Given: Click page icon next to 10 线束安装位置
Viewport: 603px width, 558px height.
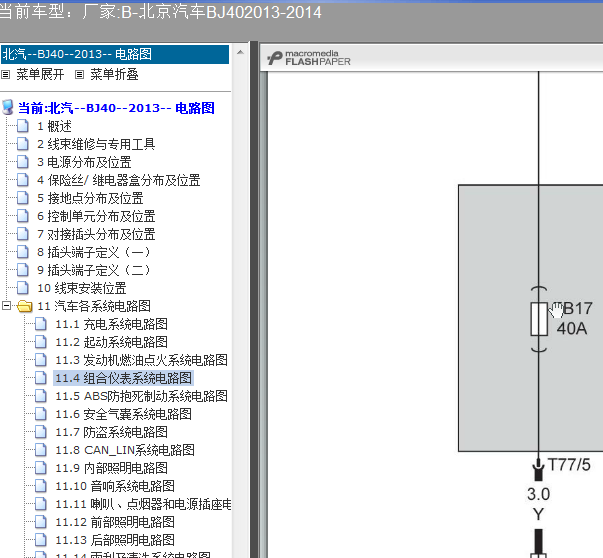Looking at the screenshot, I should pos(23,288).
